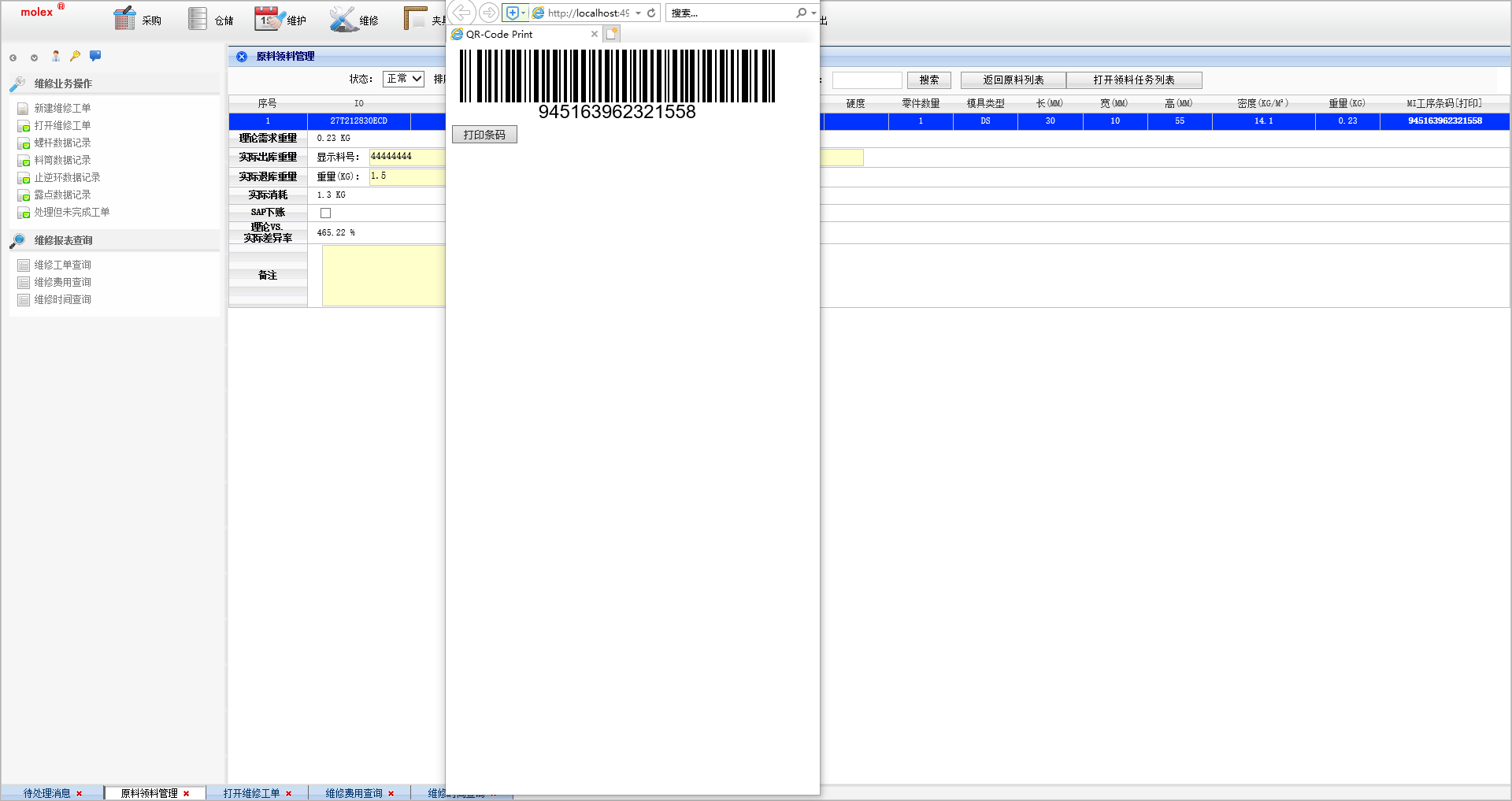Click the 序号 column header

coord(267,103)
